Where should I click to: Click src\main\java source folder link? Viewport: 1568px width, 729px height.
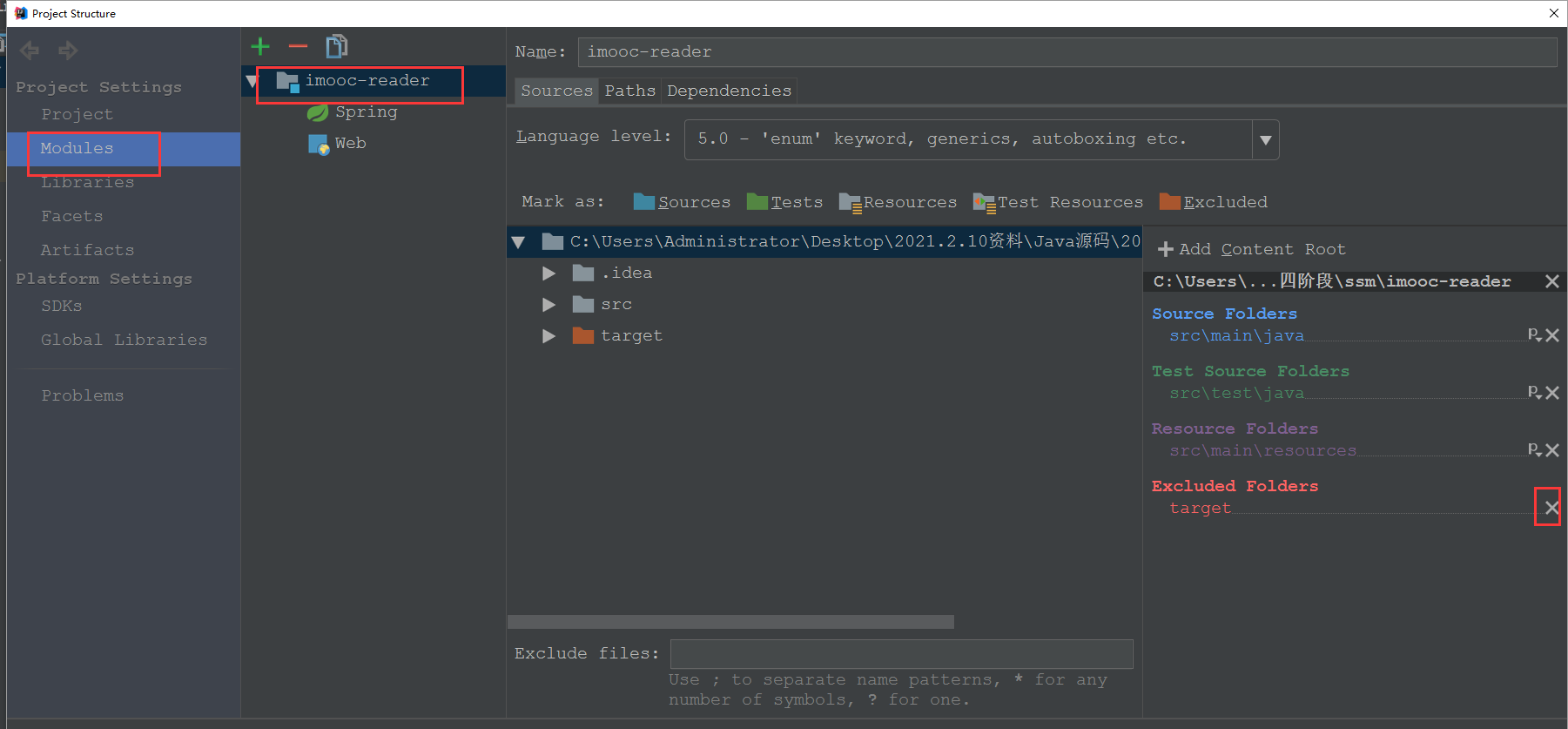(x=1236, y=336)
